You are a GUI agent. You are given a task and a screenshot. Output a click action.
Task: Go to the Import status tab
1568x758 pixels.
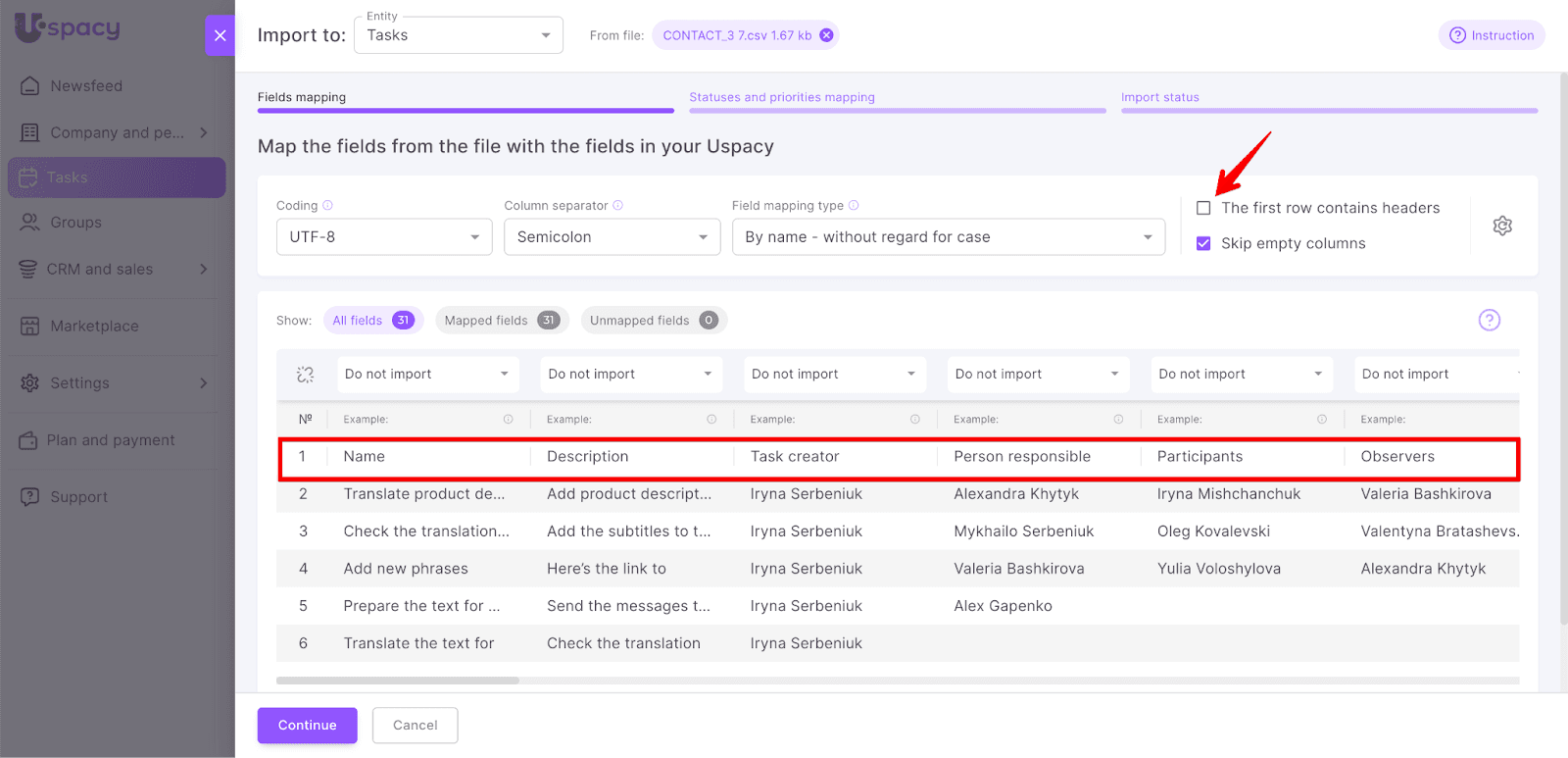click(1159, 97)
